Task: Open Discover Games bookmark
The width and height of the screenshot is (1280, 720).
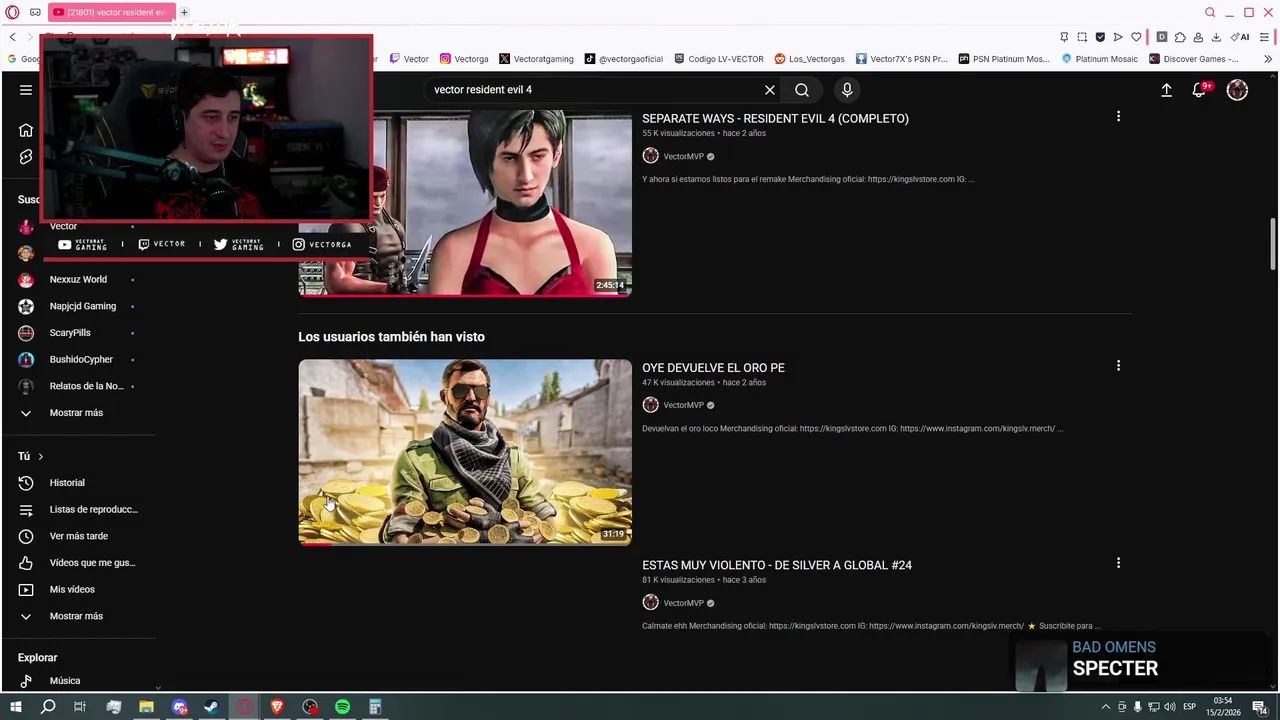Action: coord(1193,59)
